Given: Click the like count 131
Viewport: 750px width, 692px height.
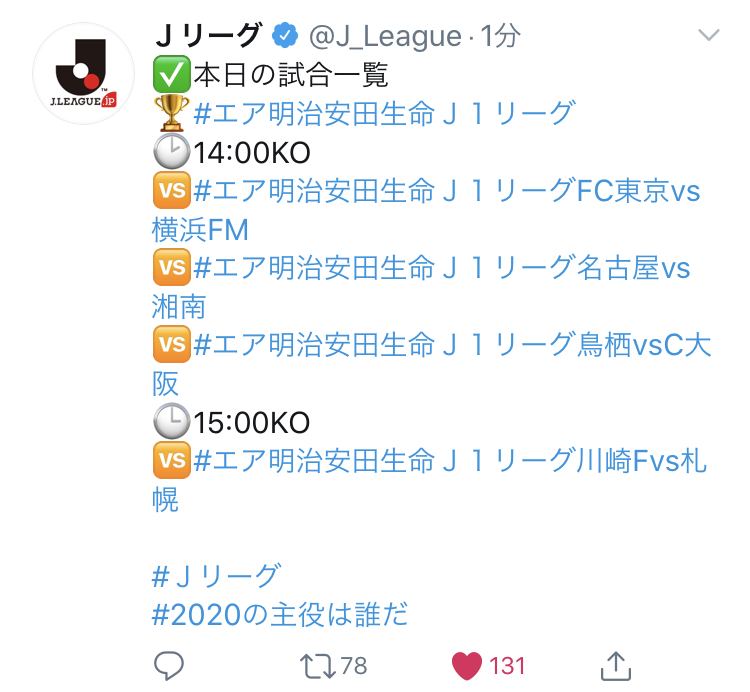Looking at the screenshot, I should pos(507,666).
